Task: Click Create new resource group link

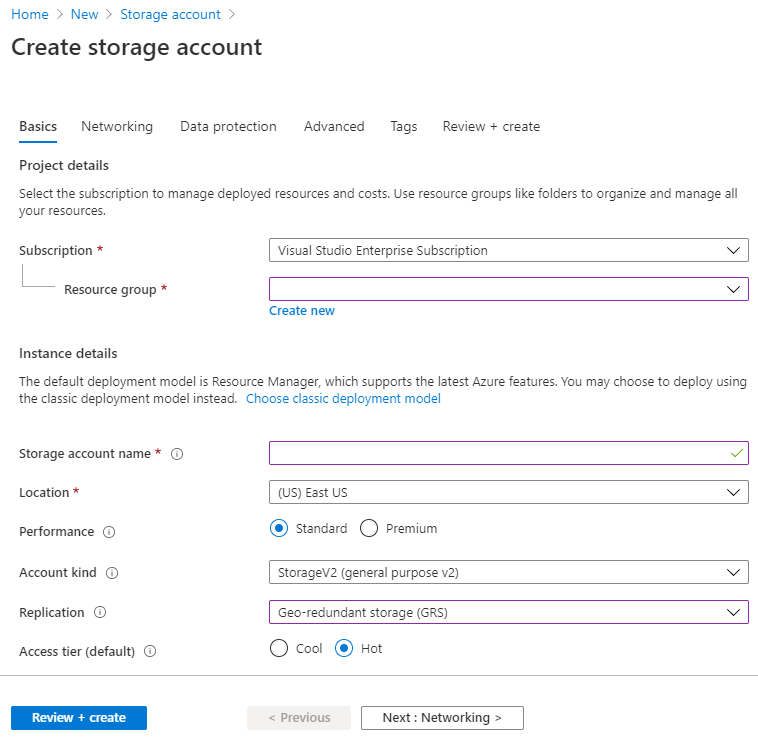Action: coord(302,311)
